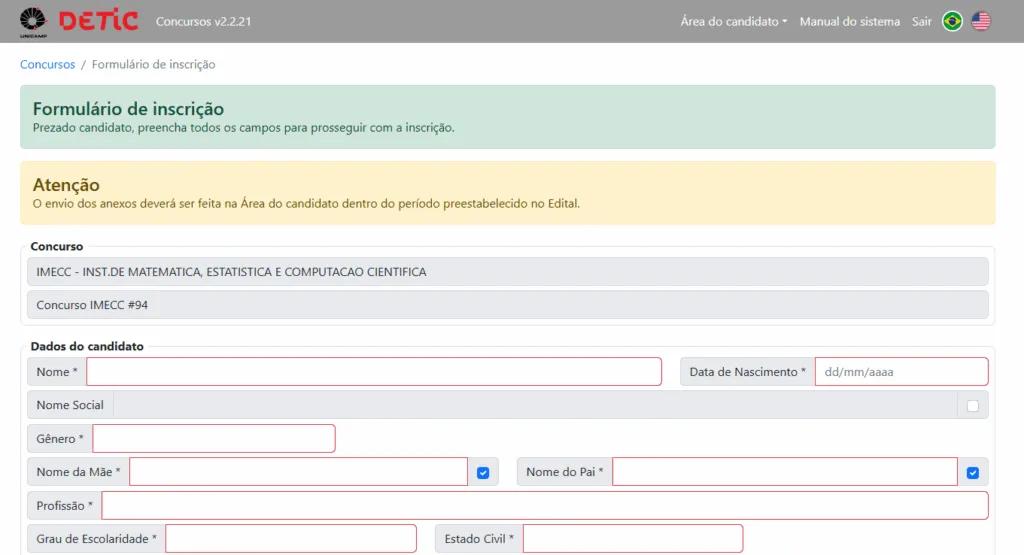Click the Unicamp logo icon
The image size is (1024, 555).
[33, 21]
